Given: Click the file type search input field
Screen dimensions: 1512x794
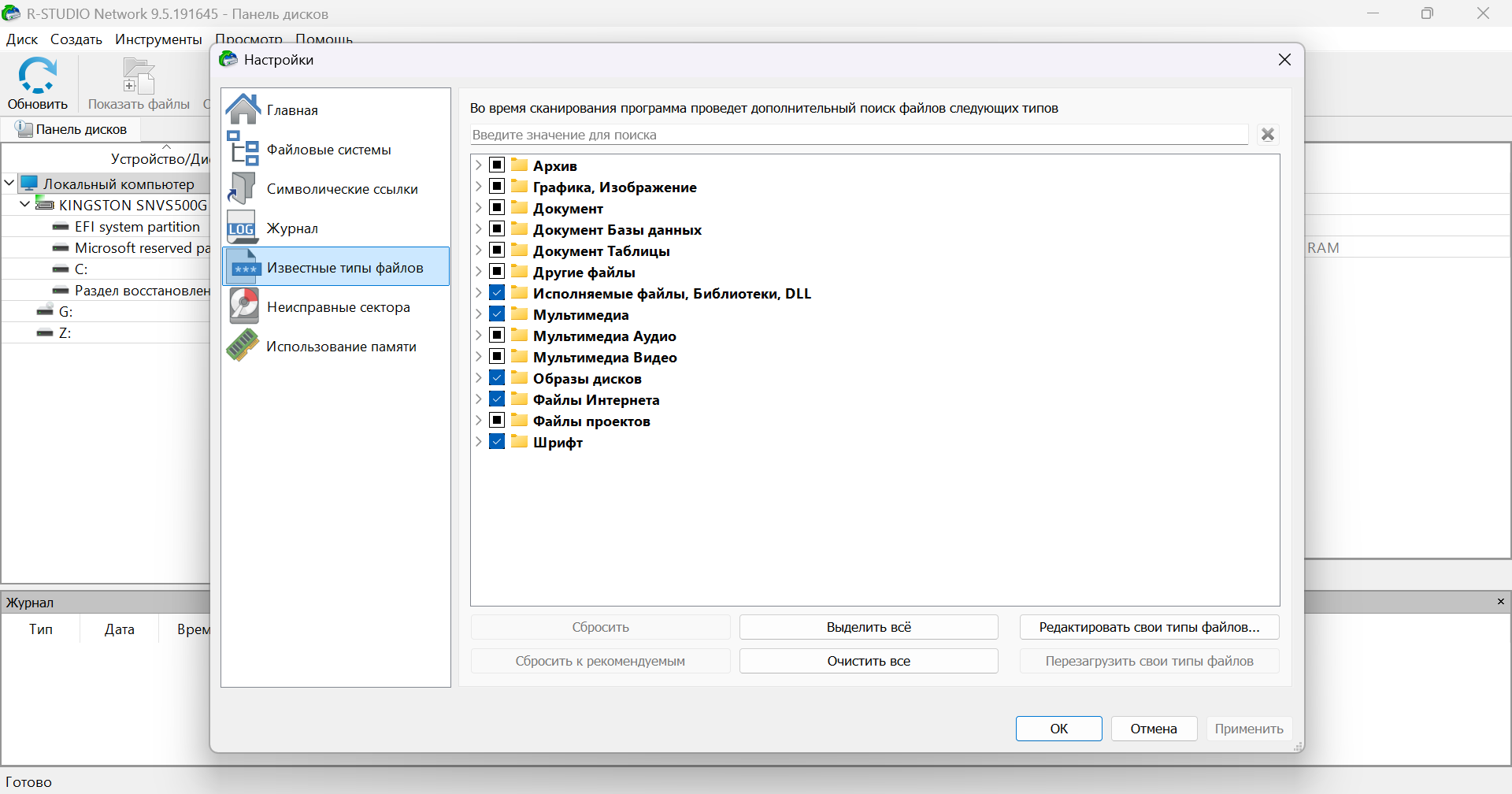Looking at the screenshot, I should tap(858, 135).
